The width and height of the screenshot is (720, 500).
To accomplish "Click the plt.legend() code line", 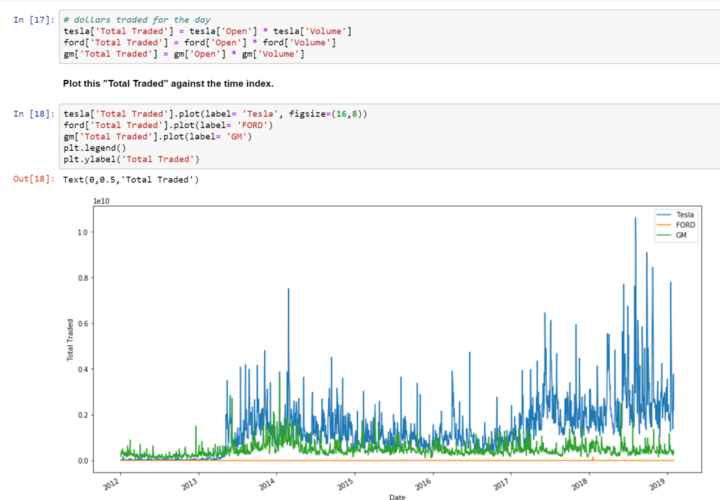I will (95, 148).
